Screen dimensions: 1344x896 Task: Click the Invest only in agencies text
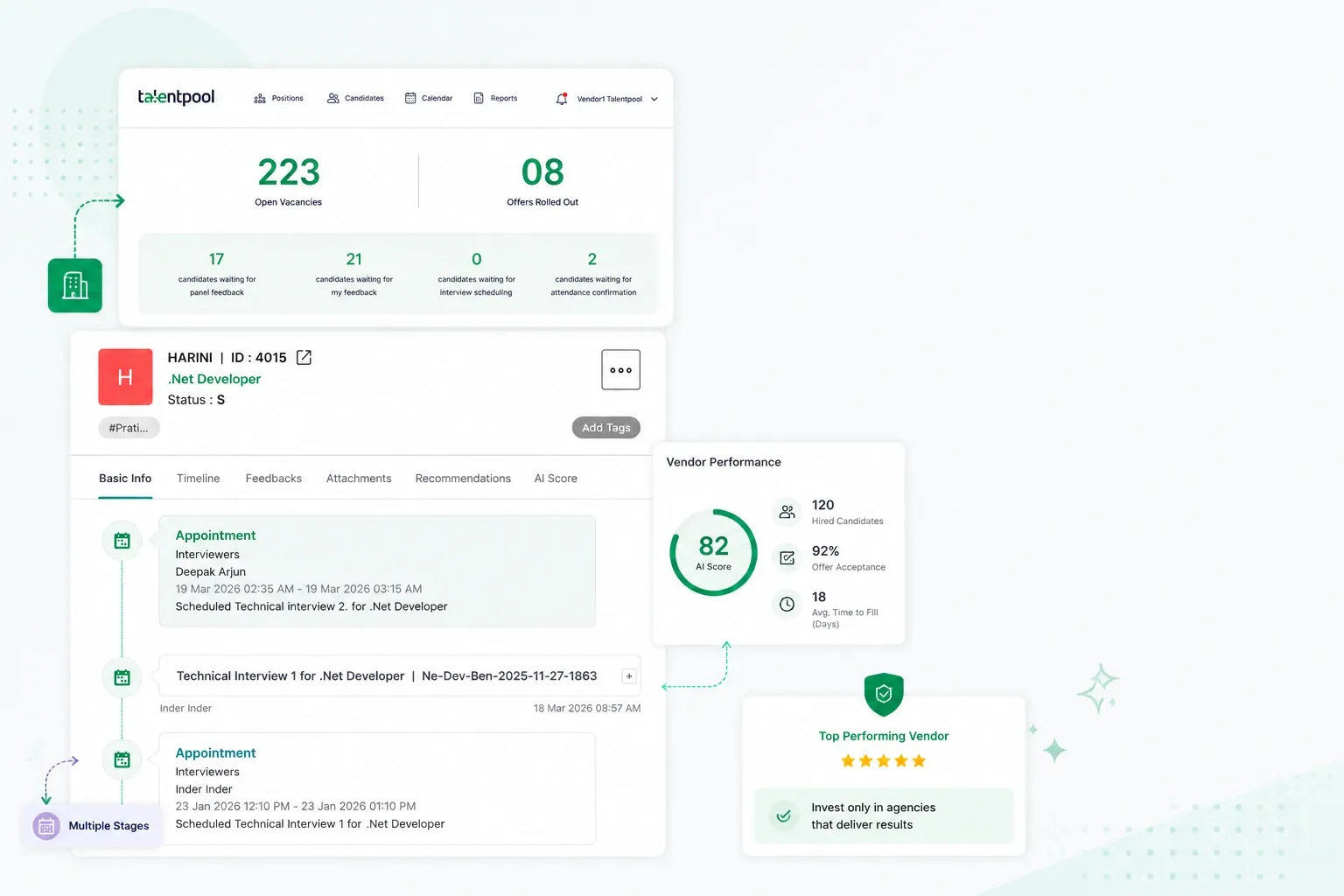click(873, 816)
